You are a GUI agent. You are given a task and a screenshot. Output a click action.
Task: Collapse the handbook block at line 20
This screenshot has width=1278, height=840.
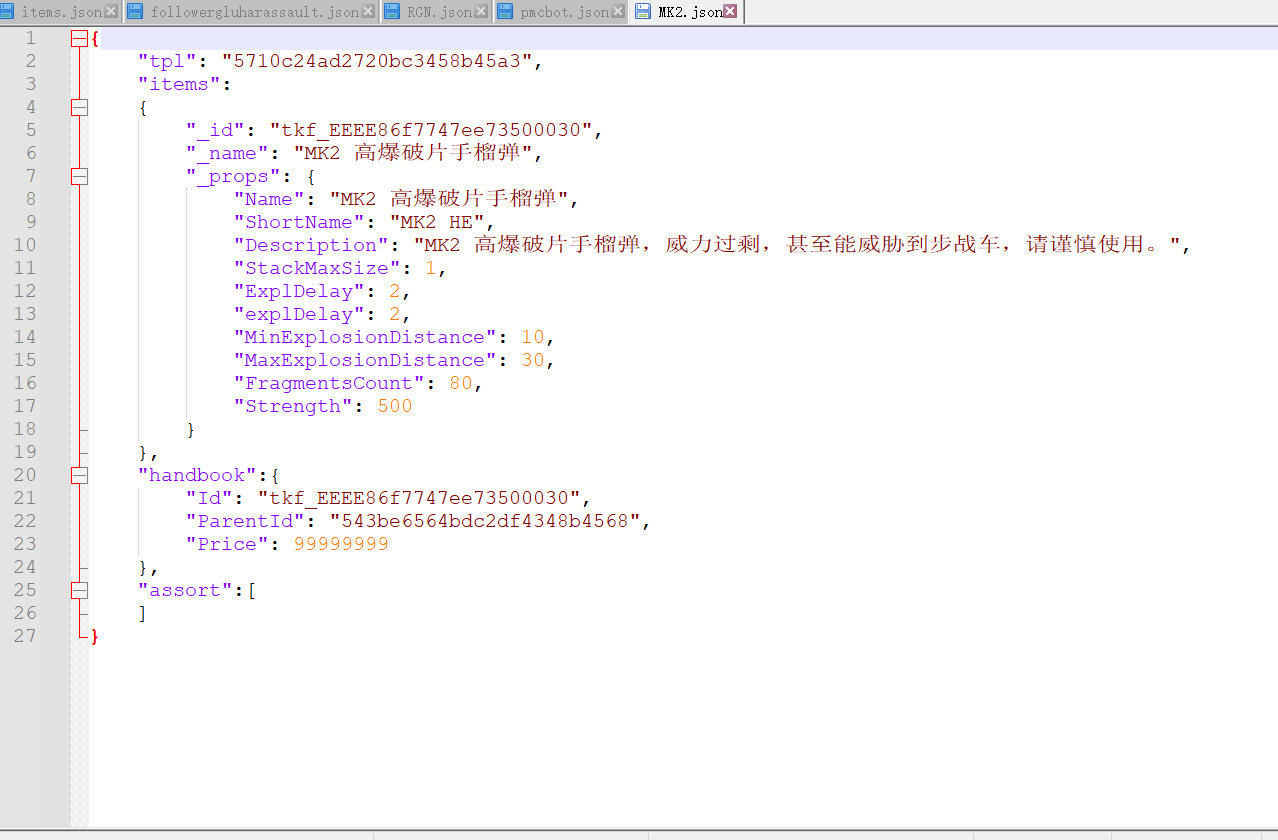79,476
